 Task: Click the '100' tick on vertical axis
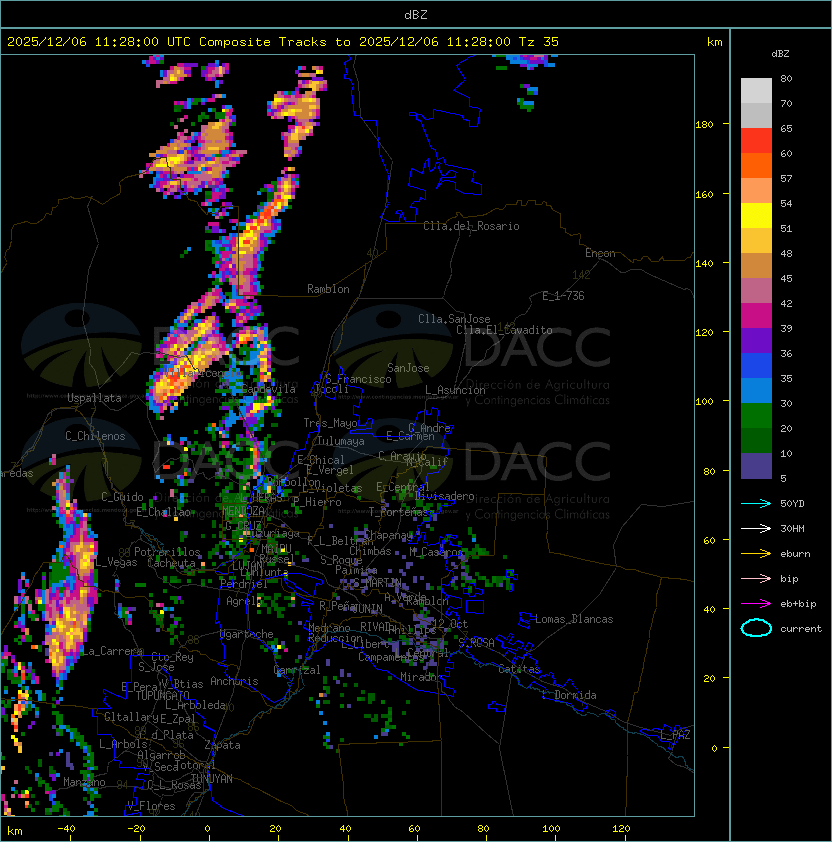[704, 402]
